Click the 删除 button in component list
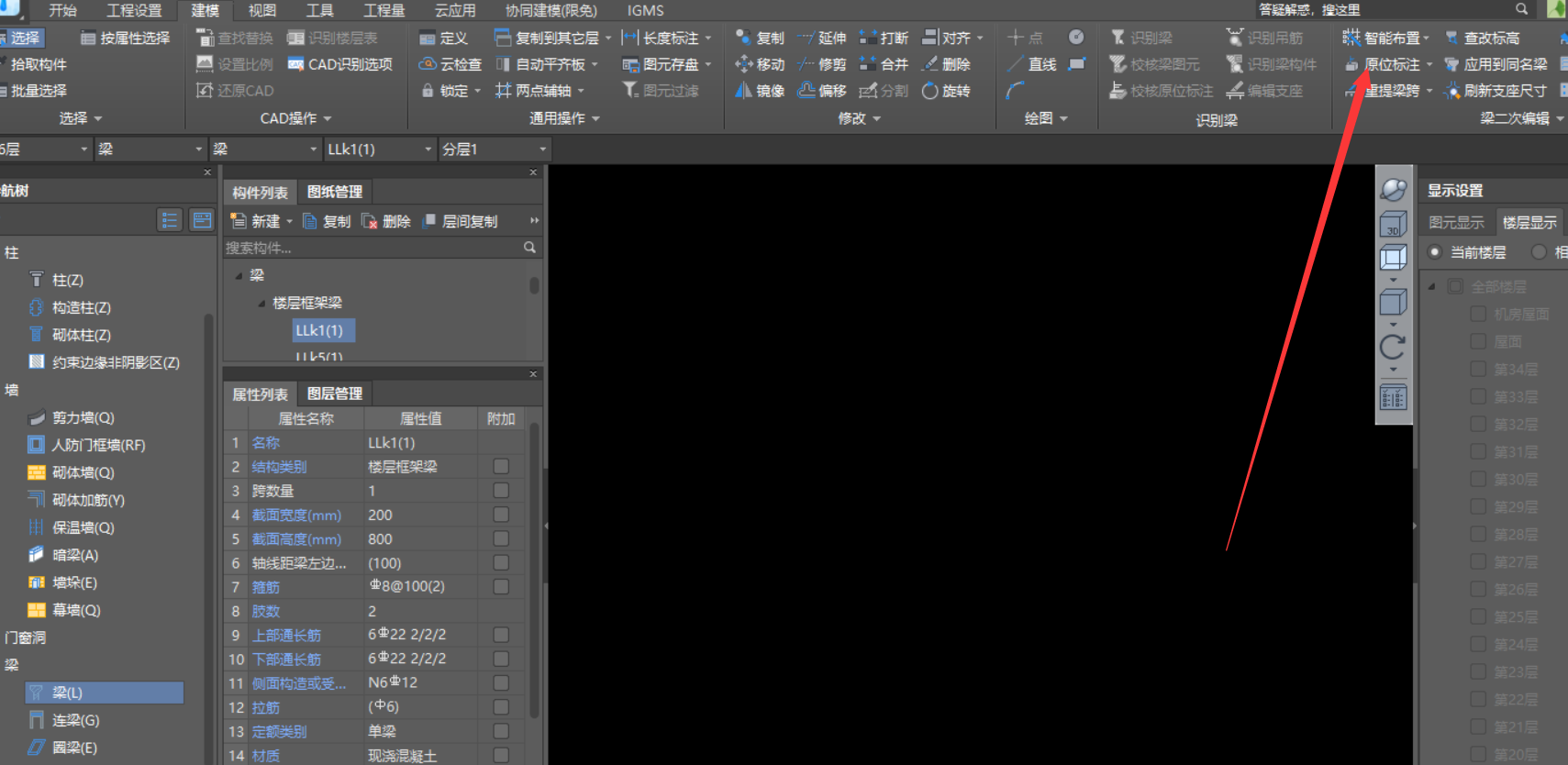The width and height of the screenshot is (1568, 765). pyautogui.click(x=386, y=221)
